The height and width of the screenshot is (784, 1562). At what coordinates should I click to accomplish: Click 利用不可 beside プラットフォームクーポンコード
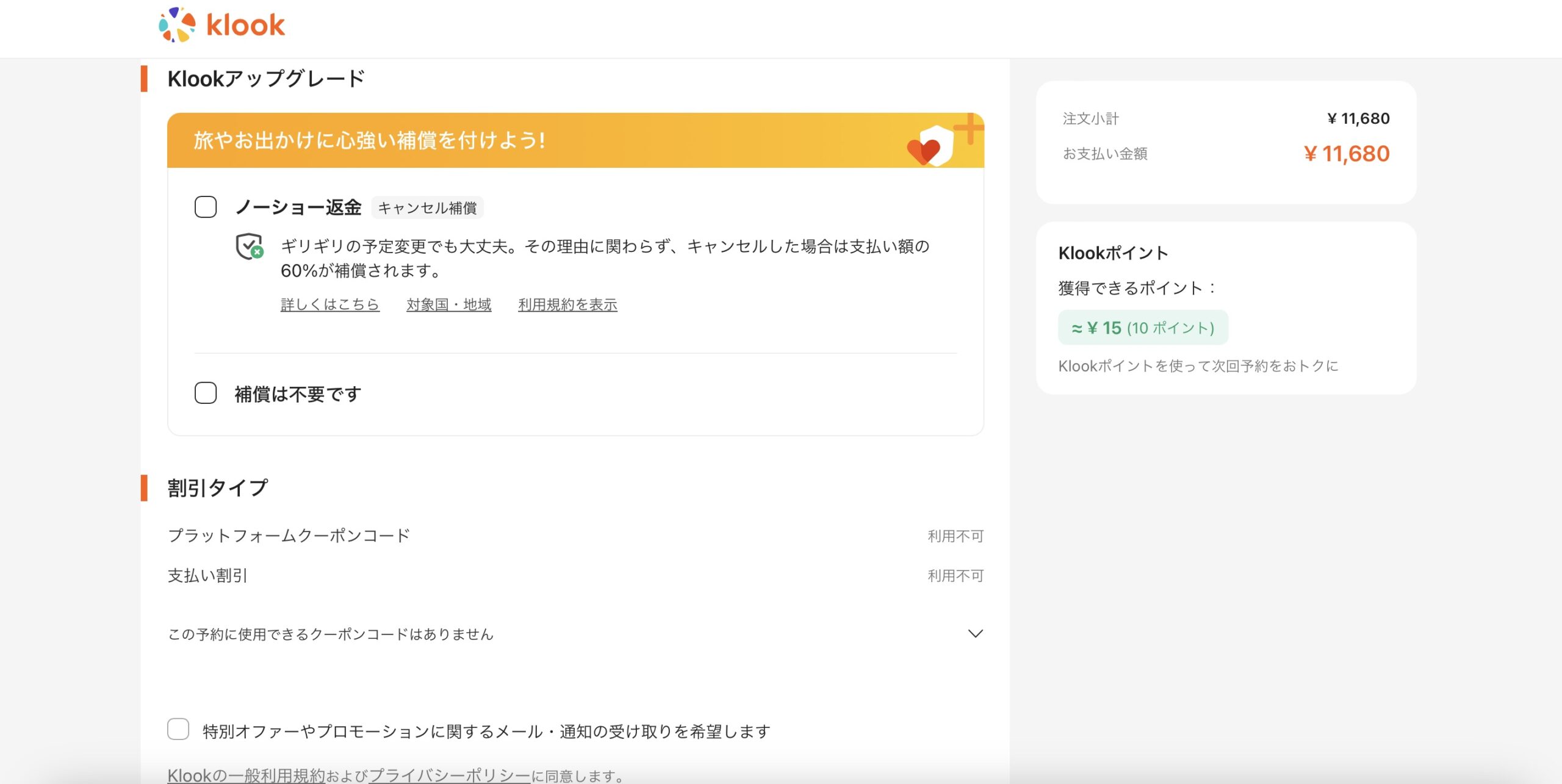(x=956, y=536)
